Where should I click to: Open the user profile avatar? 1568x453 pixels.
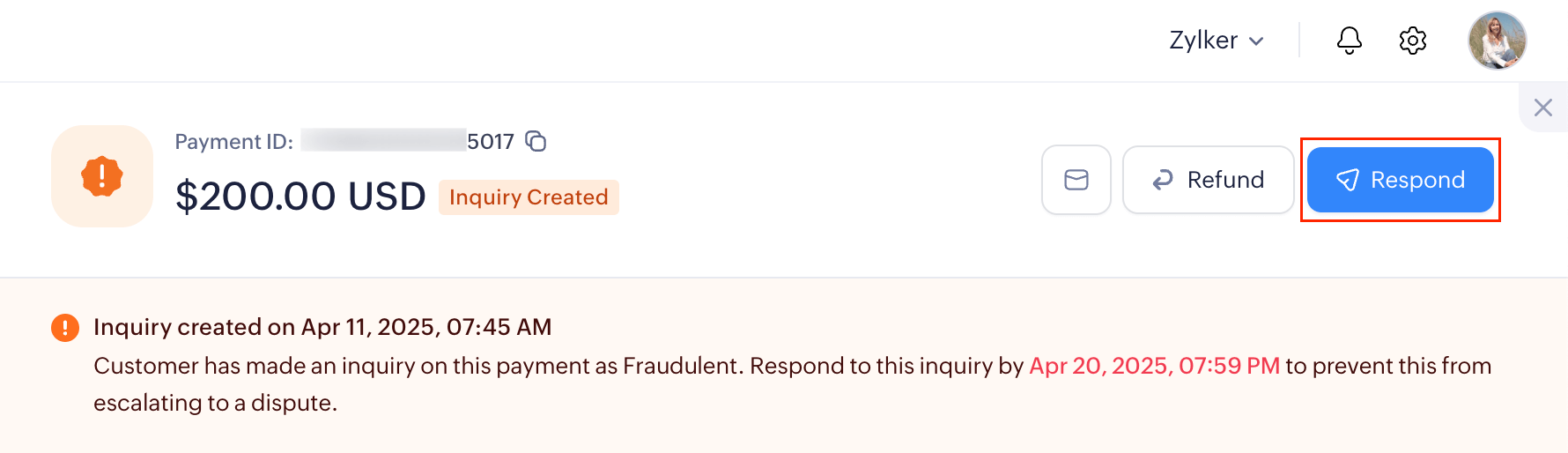pyautogui.click(x=1497, y=41)
